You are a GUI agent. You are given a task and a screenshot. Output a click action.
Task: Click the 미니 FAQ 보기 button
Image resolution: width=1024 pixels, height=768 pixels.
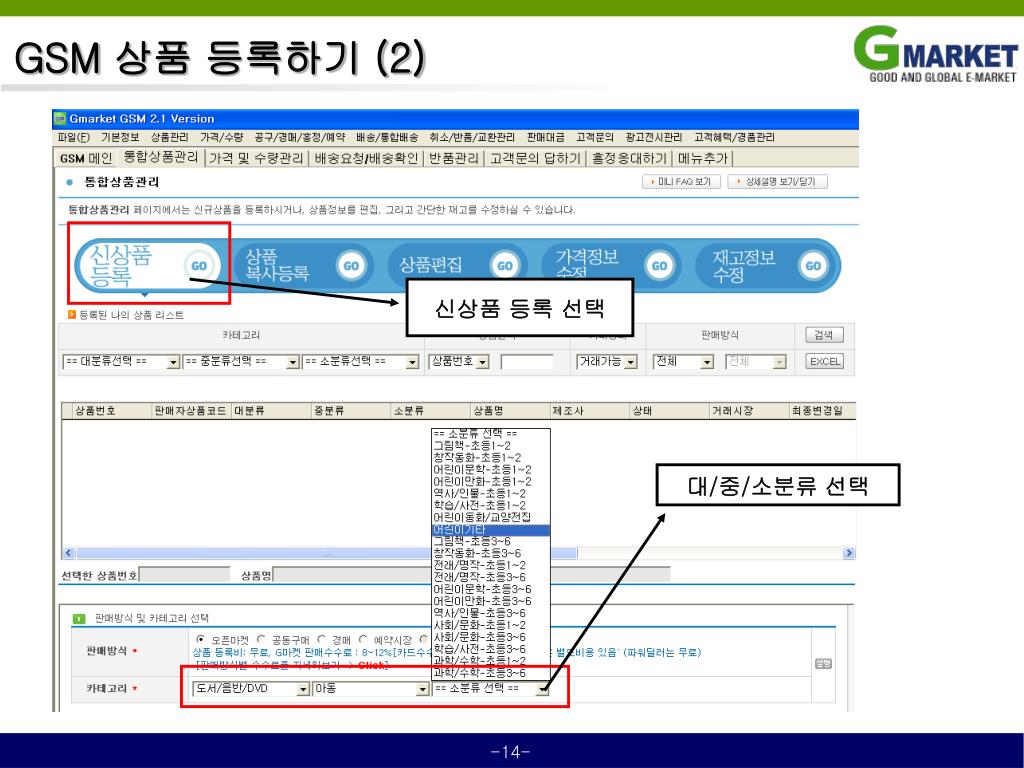tap(681, 182)
